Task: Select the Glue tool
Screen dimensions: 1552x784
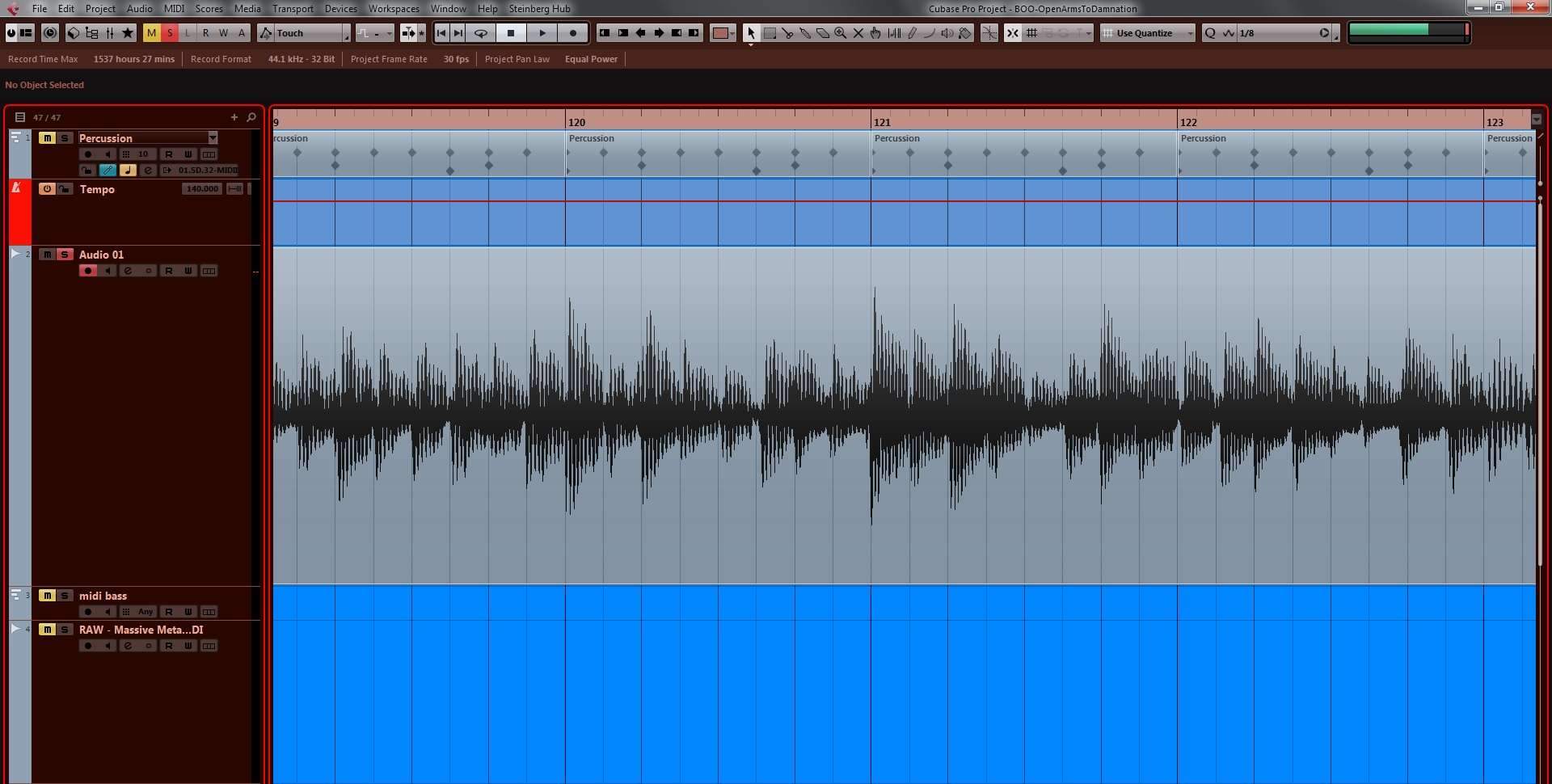Action: [x=805, y=33]
